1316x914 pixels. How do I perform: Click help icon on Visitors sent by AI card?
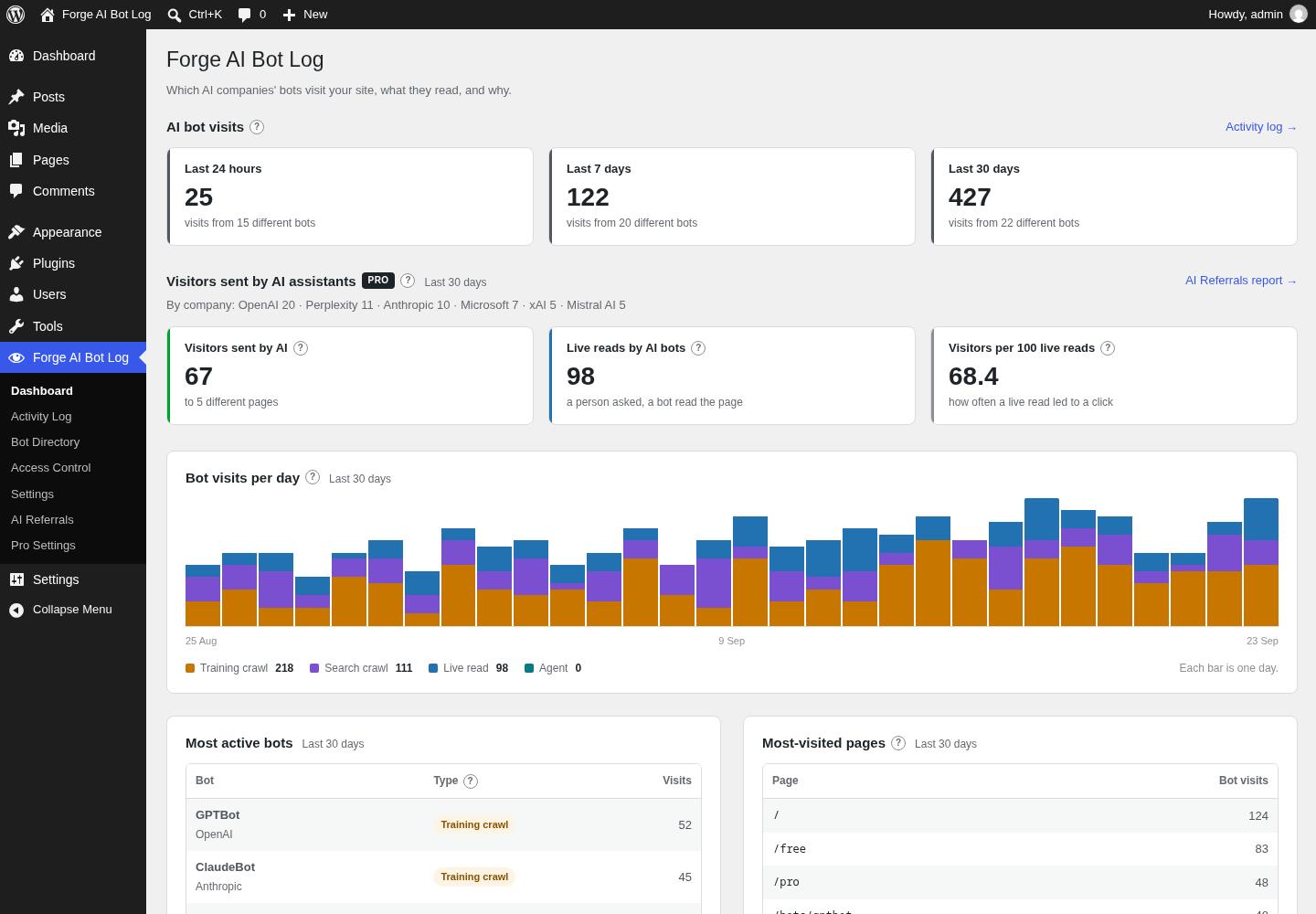click(x=301, y=348)
